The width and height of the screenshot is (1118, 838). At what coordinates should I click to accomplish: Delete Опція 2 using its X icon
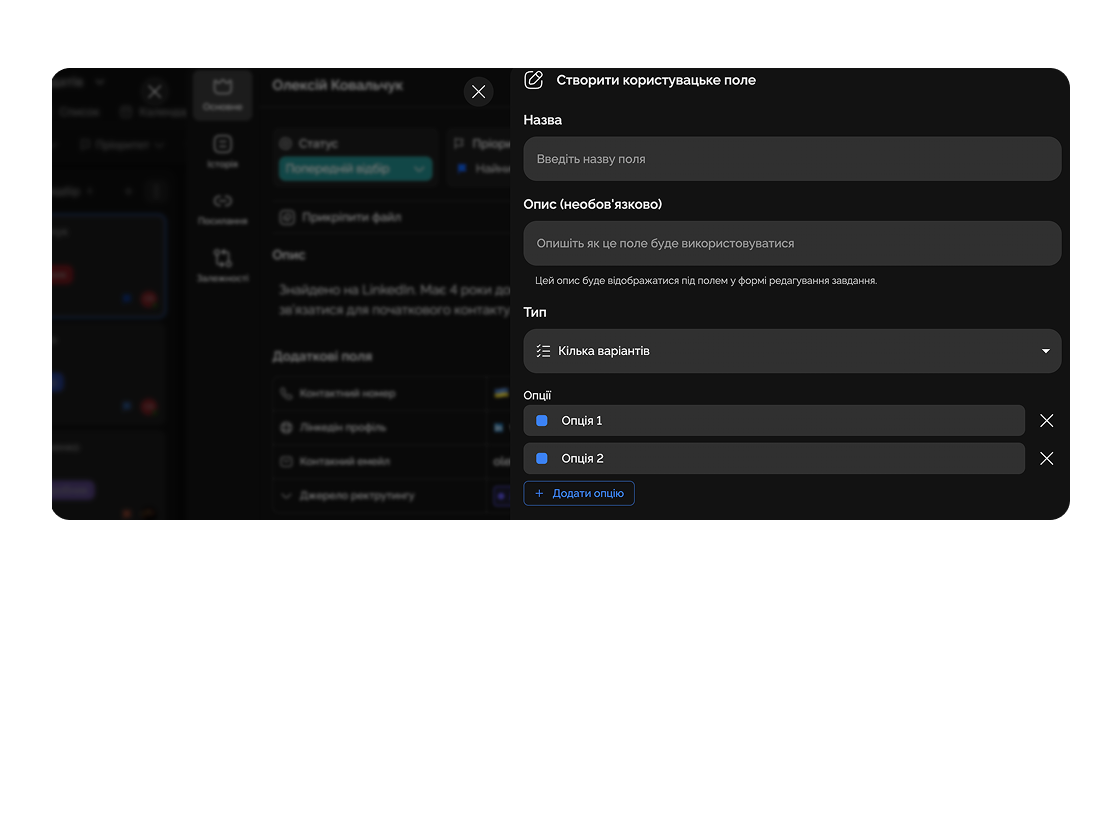point(1046,459)
